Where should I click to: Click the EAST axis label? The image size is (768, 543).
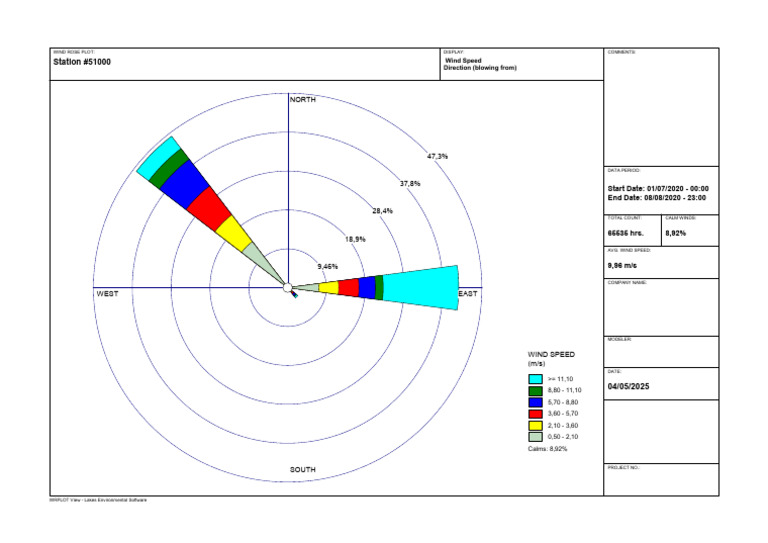(x=468, y=294)
